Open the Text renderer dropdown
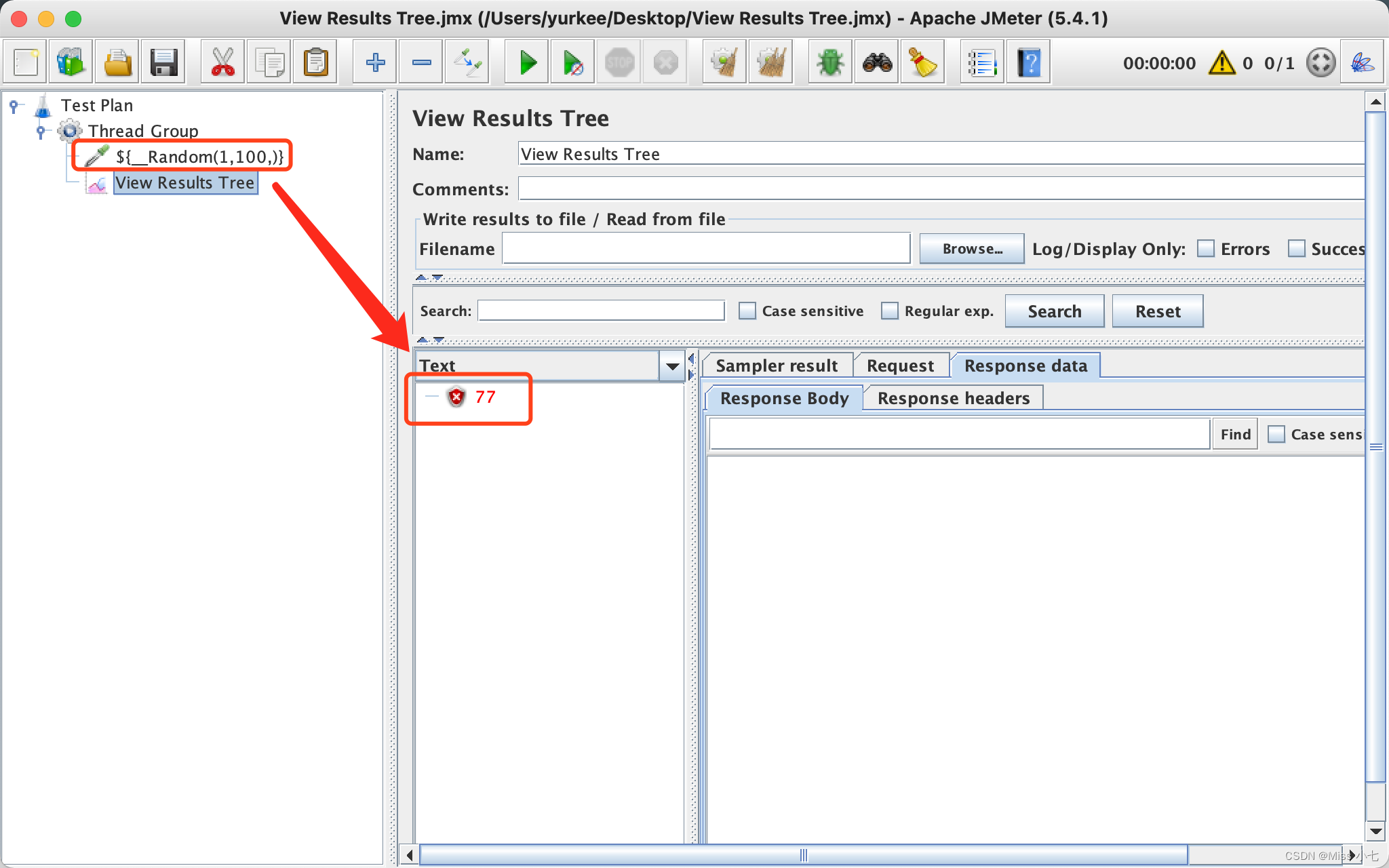Screen dimensions: 1389x868 pos(672,366)
